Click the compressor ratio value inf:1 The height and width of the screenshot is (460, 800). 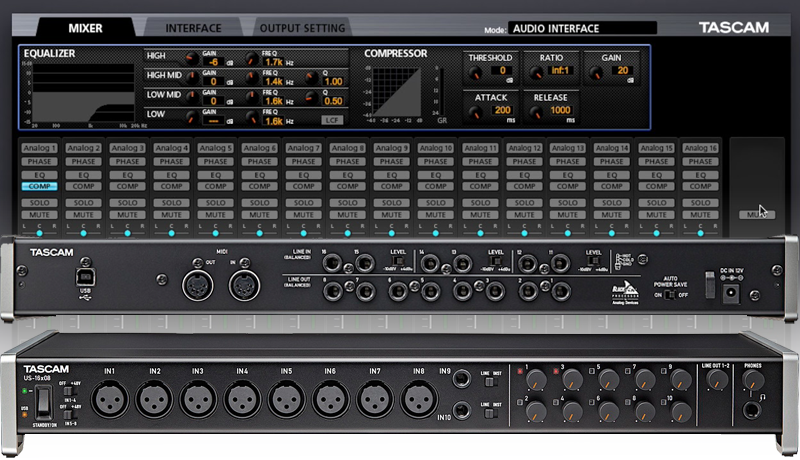tap(560, 70)
